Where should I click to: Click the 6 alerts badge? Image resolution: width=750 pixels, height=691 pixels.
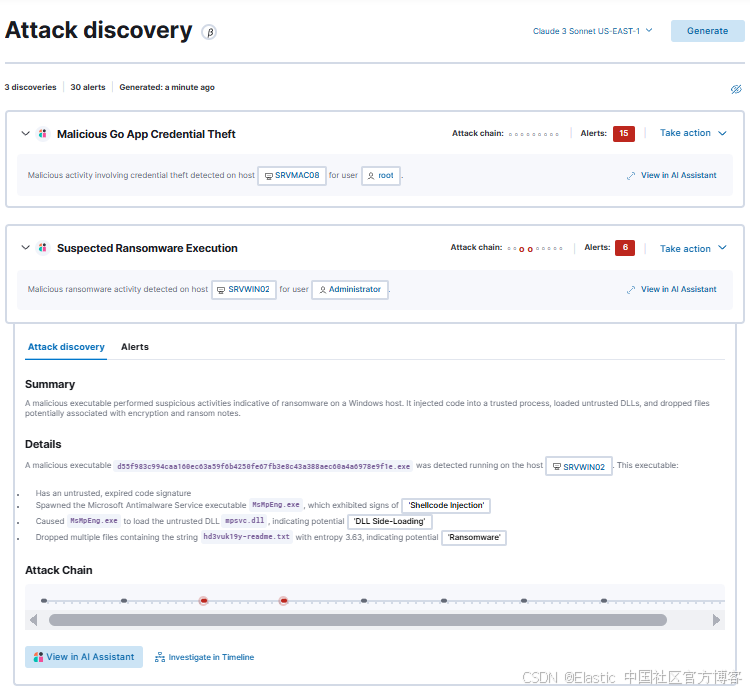click(625, 248)
